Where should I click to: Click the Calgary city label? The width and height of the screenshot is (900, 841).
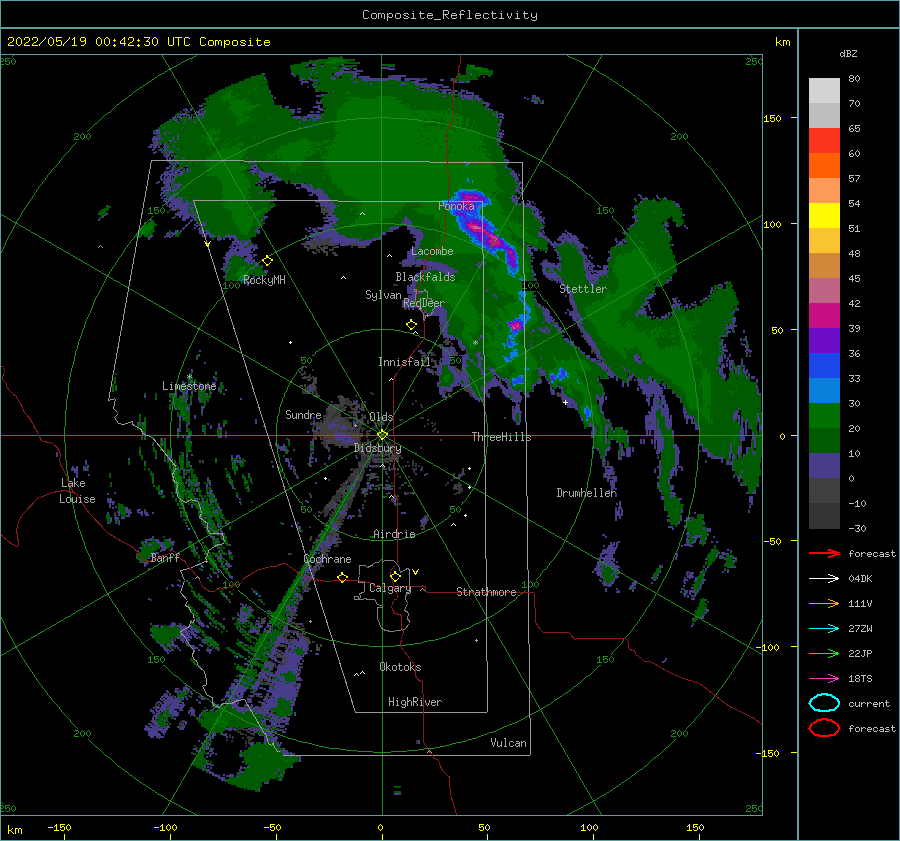[390, 588]
